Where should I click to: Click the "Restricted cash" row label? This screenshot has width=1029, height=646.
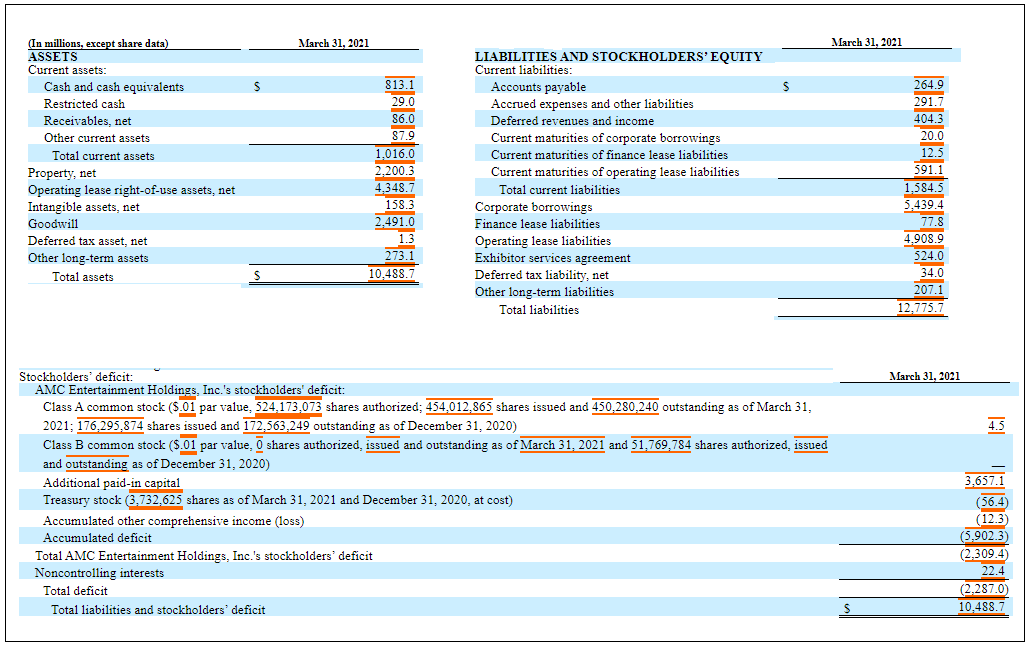(84, 104)
